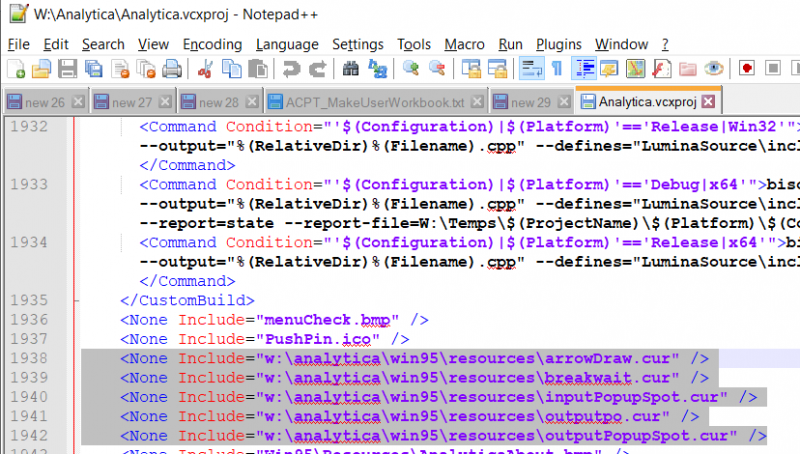
Task: Open the Settings menu
Action: 358,45
